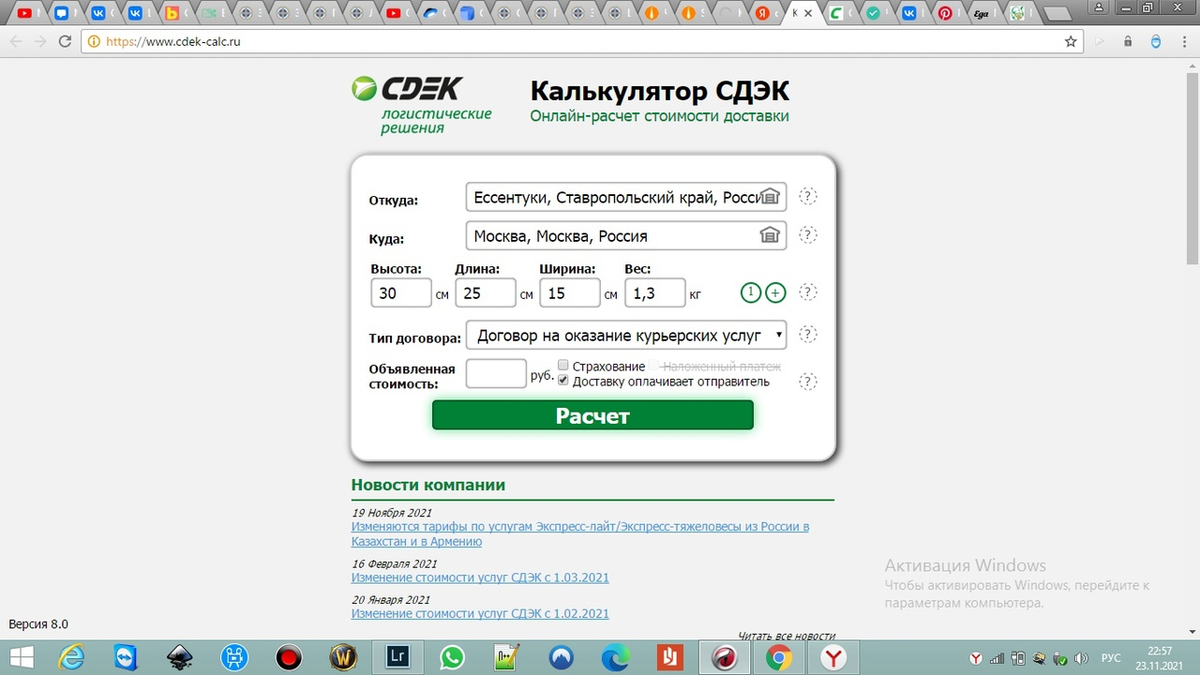Viewport: 1200px width, 675px height.
Task: Enable the Страхование checkbox
Action: [563, 365]
